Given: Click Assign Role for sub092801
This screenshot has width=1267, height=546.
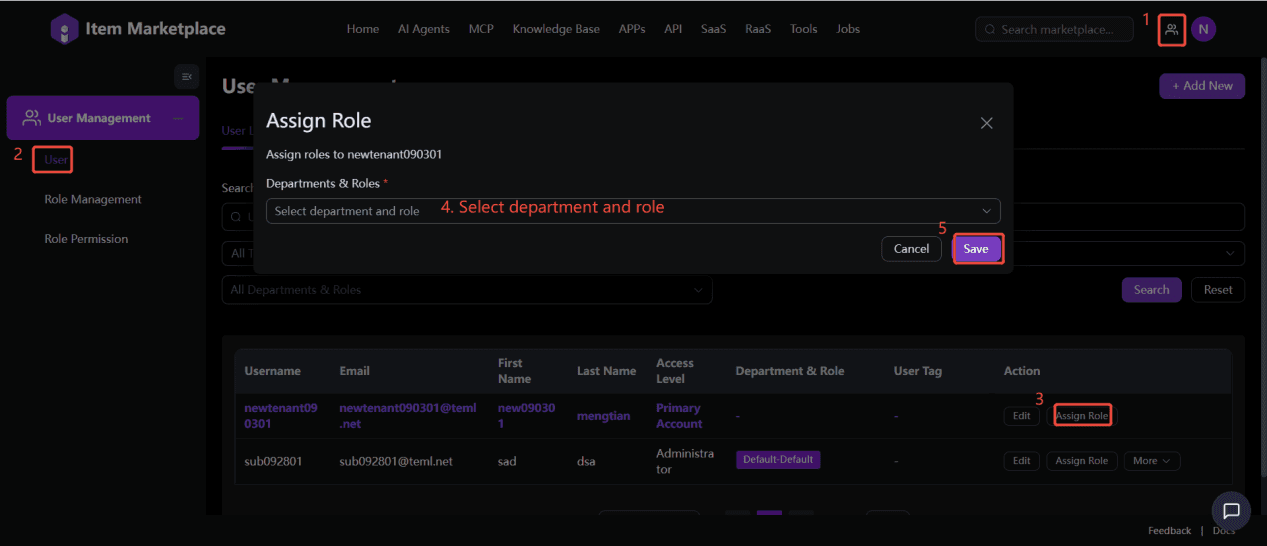Looking at the screenshot, I should coord(1081,461).
